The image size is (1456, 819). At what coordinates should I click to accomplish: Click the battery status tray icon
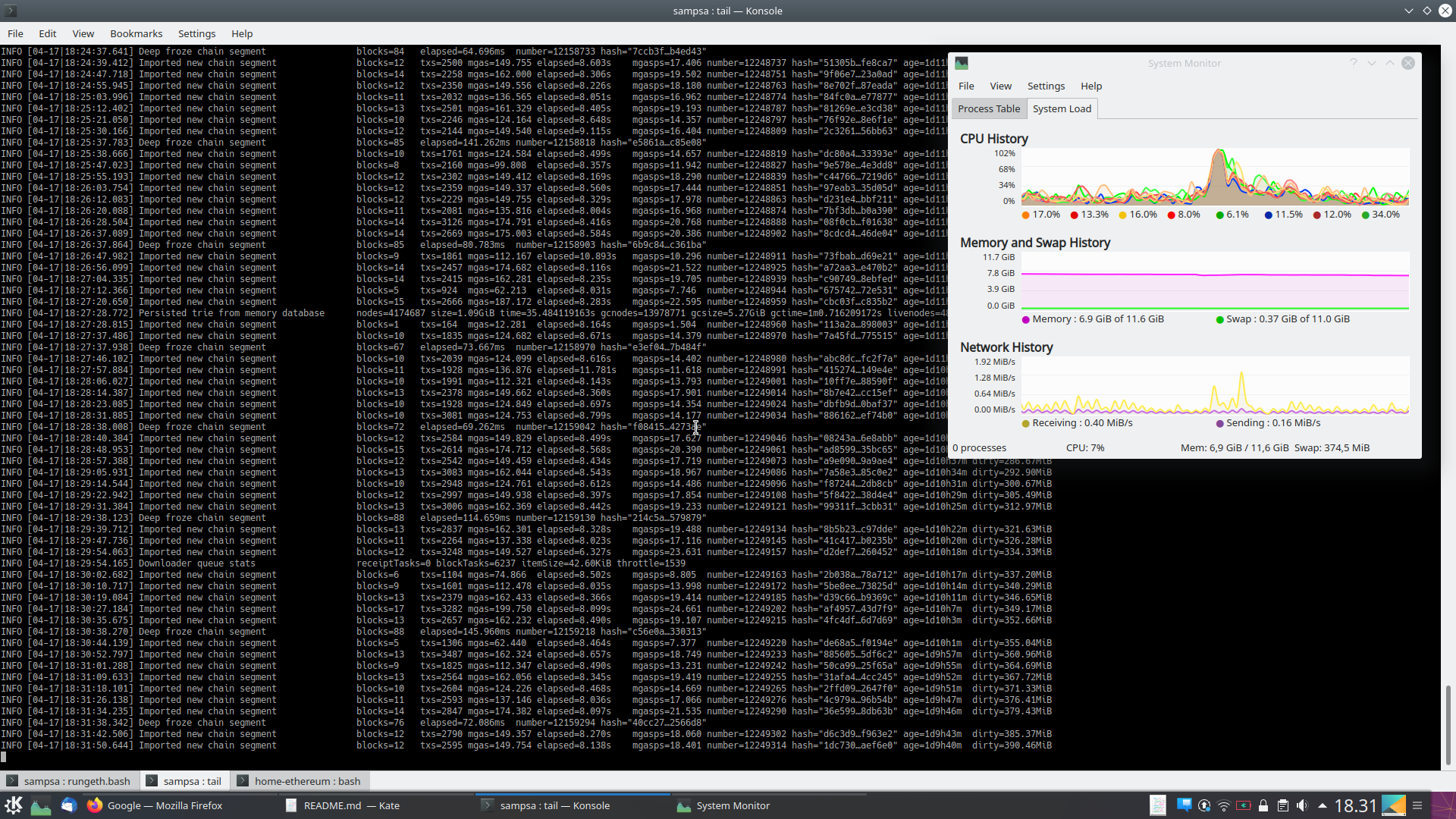(1243, 805)
